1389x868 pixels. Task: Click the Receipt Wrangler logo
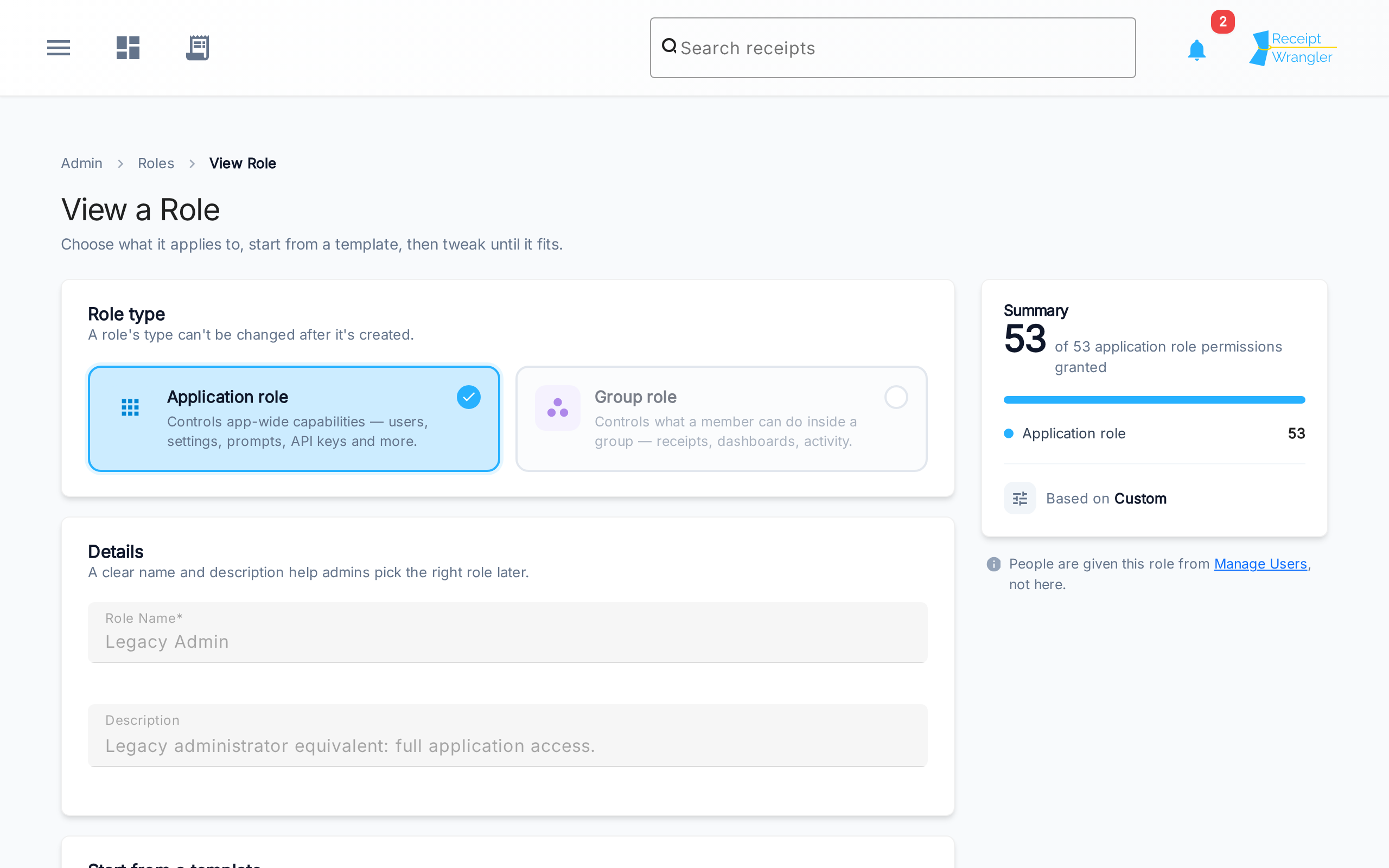coord(1292,48)
